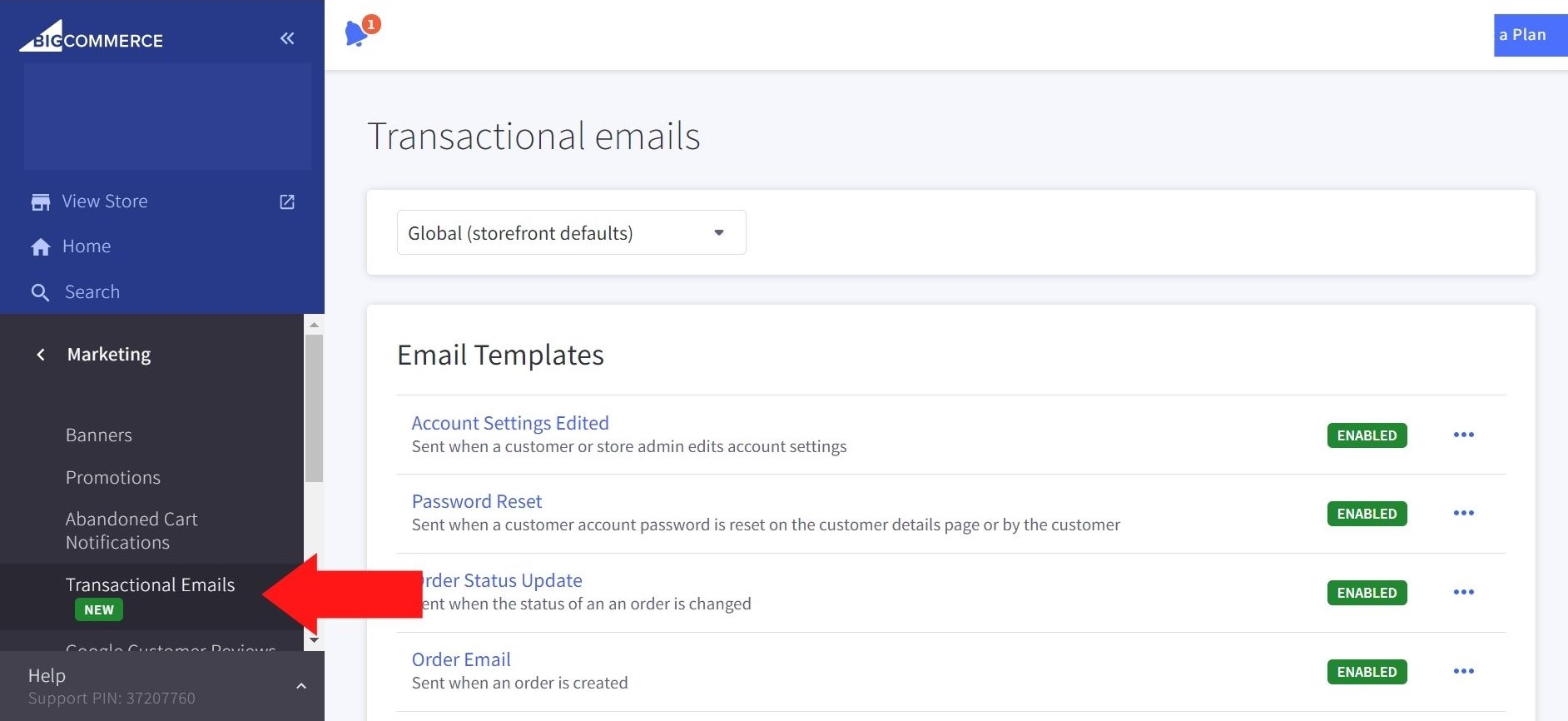Open more options for Account Settings Edited
Screen dimensions: 1568x721
click(x=1463, y=435)
